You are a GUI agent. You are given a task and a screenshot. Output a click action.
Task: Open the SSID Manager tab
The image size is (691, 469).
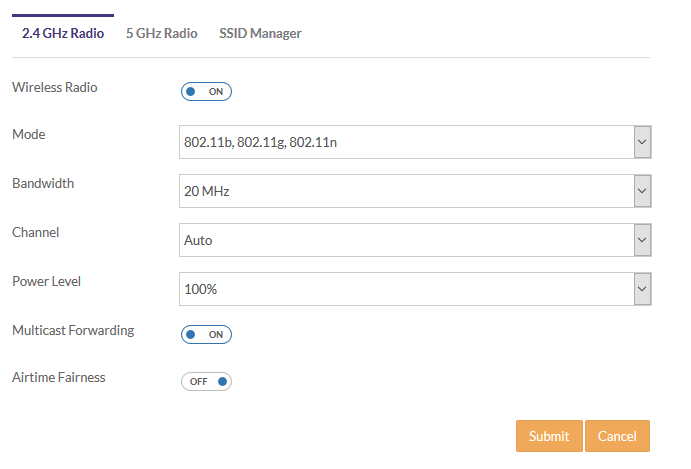pyautogui.click(x=260, y=33)
